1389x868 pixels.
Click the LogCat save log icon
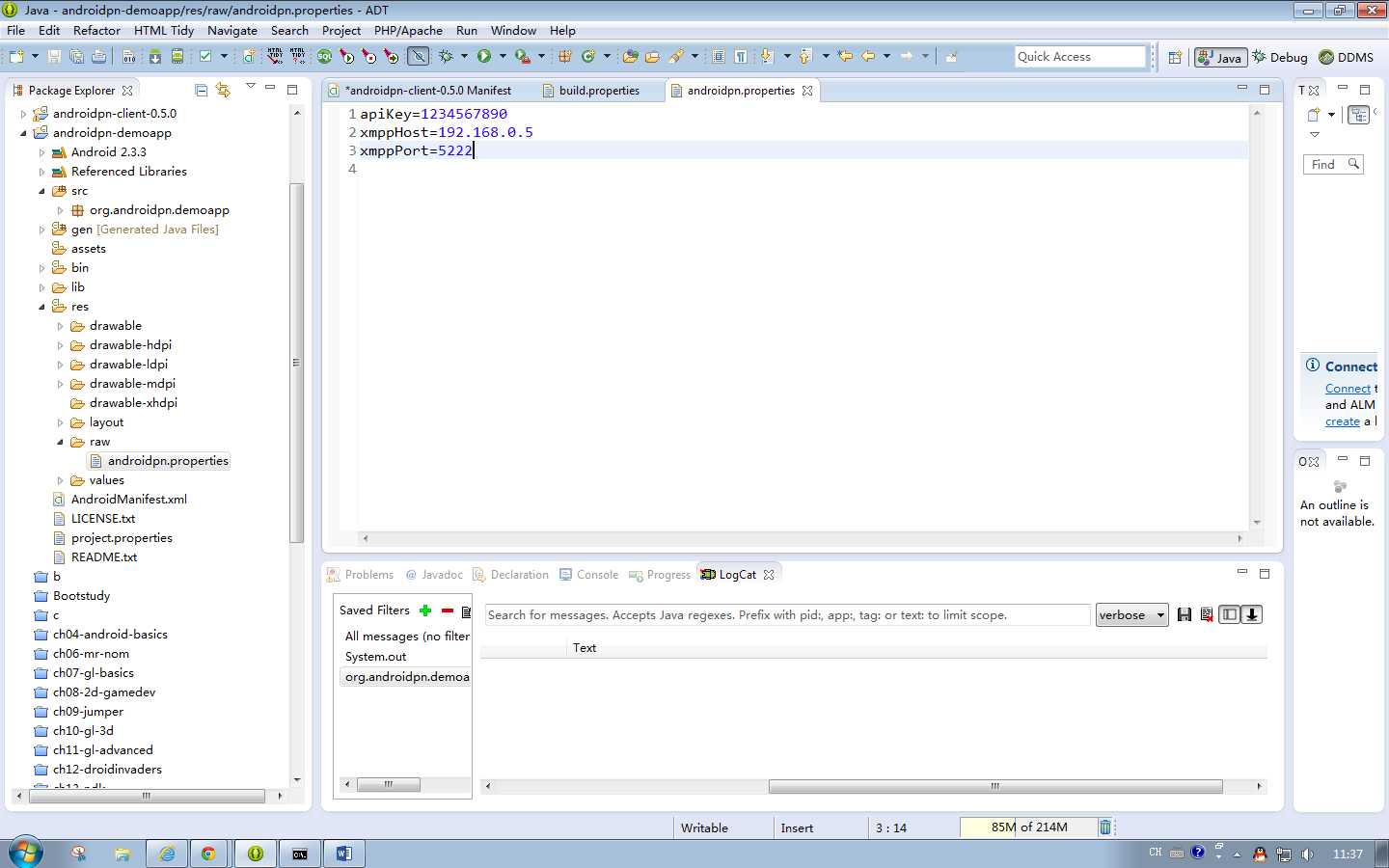click(1185, 615)
